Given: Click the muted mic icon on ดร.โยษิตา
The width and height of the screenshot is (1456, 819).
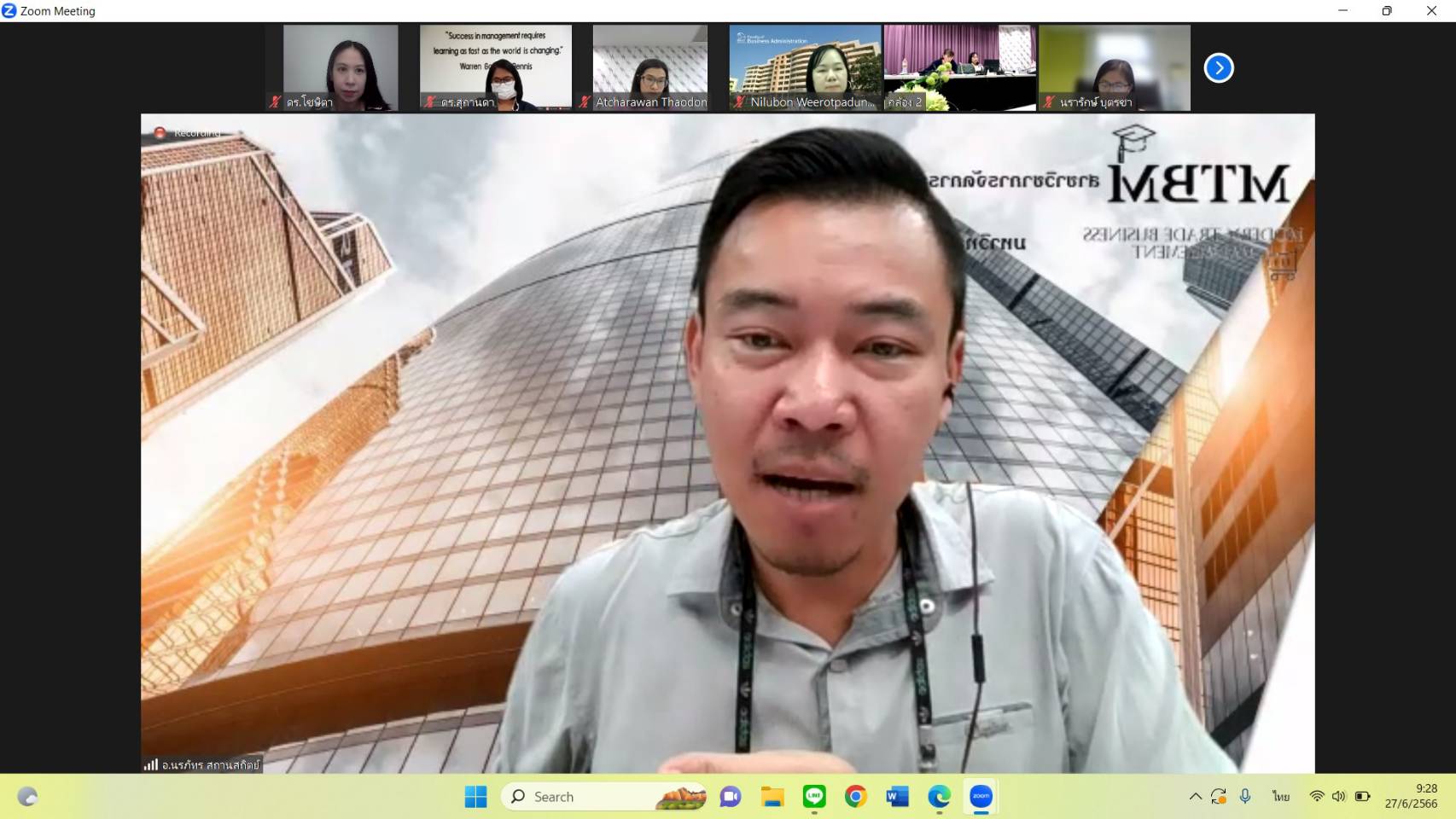Looking at the screenshot, I should point(275,102).
